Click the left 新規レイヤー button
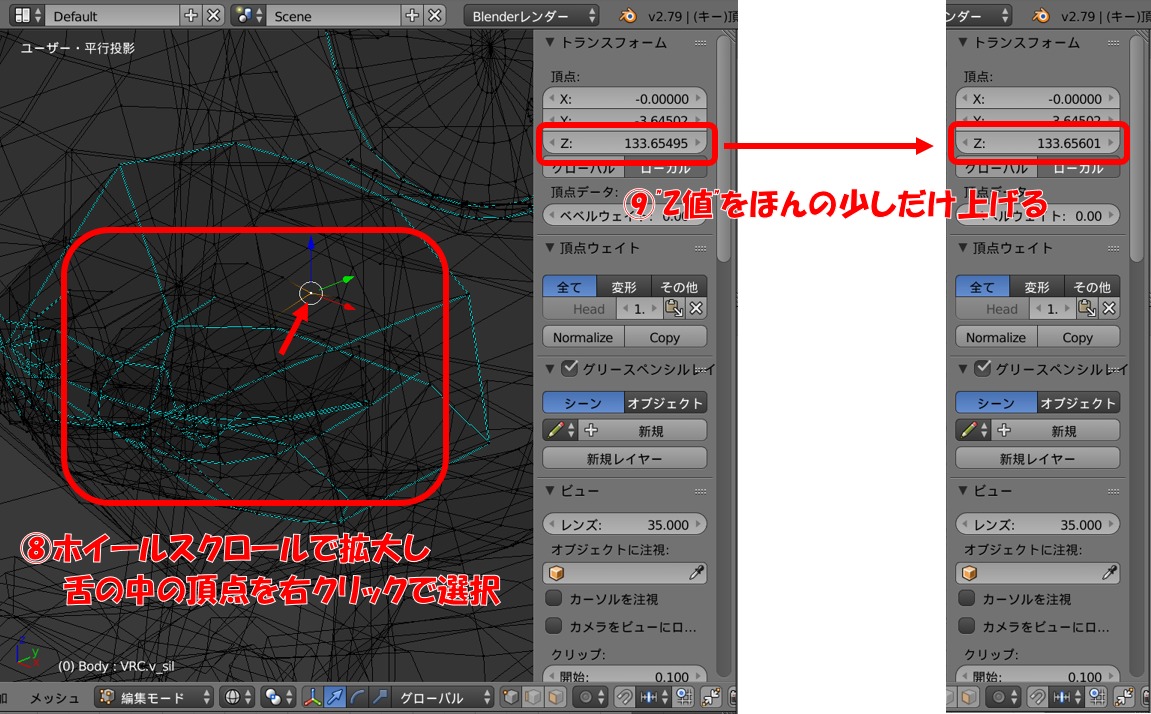The image size is (1151, 714). tap(624, 458)
